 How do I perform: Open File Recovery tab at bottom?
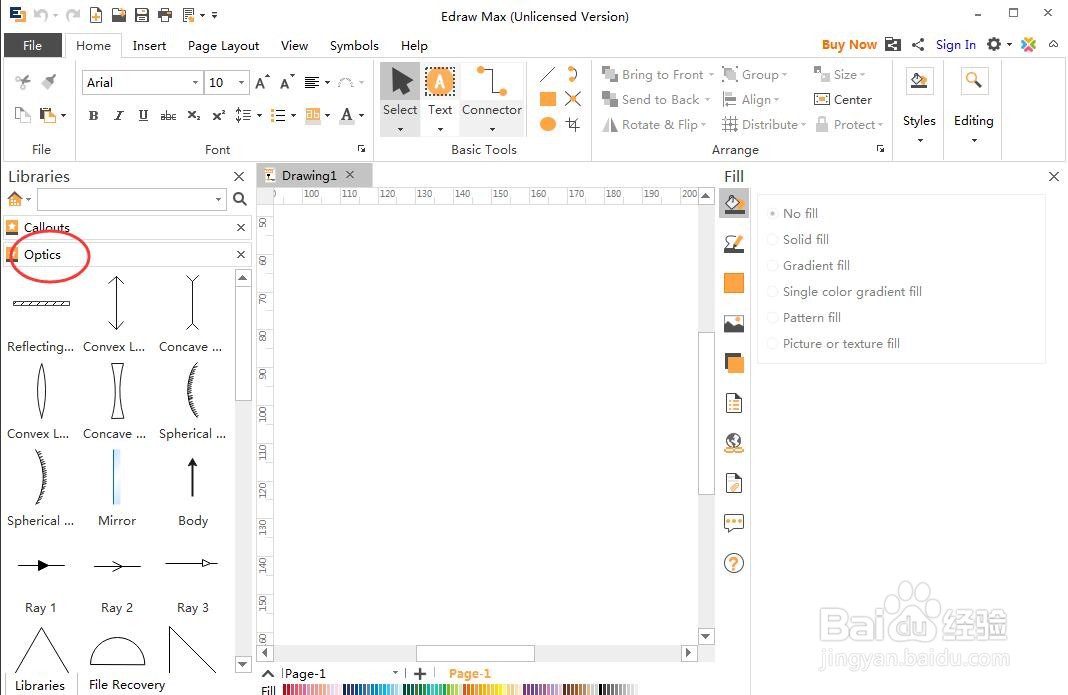(x=127, y=684)
